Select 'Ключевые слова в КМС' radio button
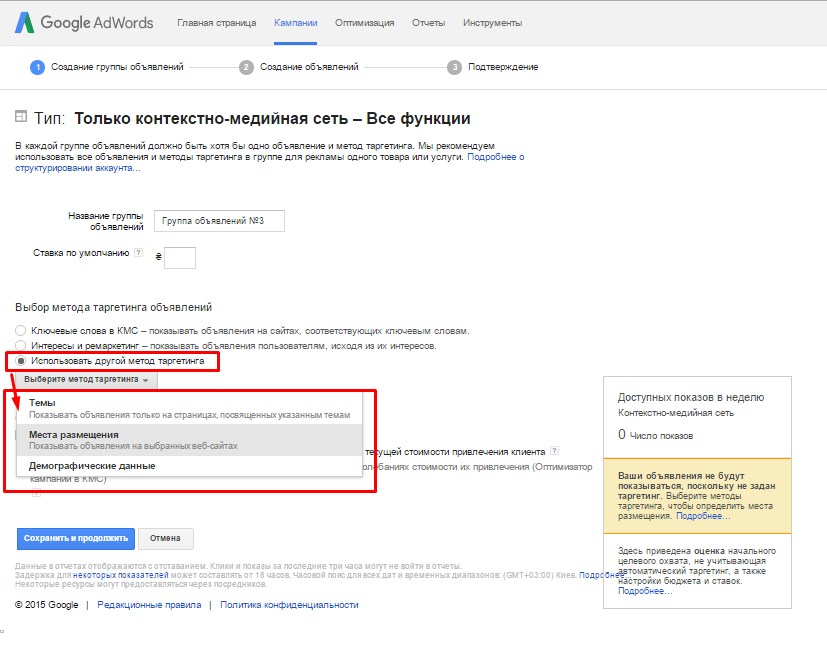Image resolution: width=827 pixels, height=658 pixels. click(21, 331)
